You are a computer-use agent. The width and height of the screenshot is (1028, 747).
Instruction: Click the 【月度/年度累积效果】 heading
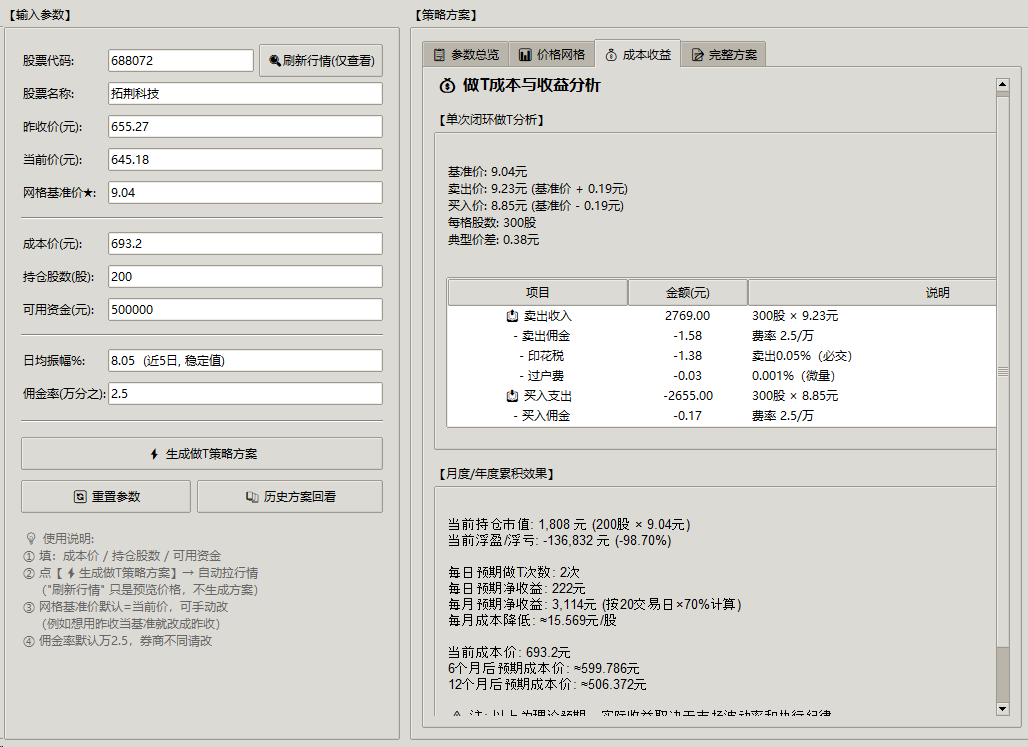(x=496, y=474)
